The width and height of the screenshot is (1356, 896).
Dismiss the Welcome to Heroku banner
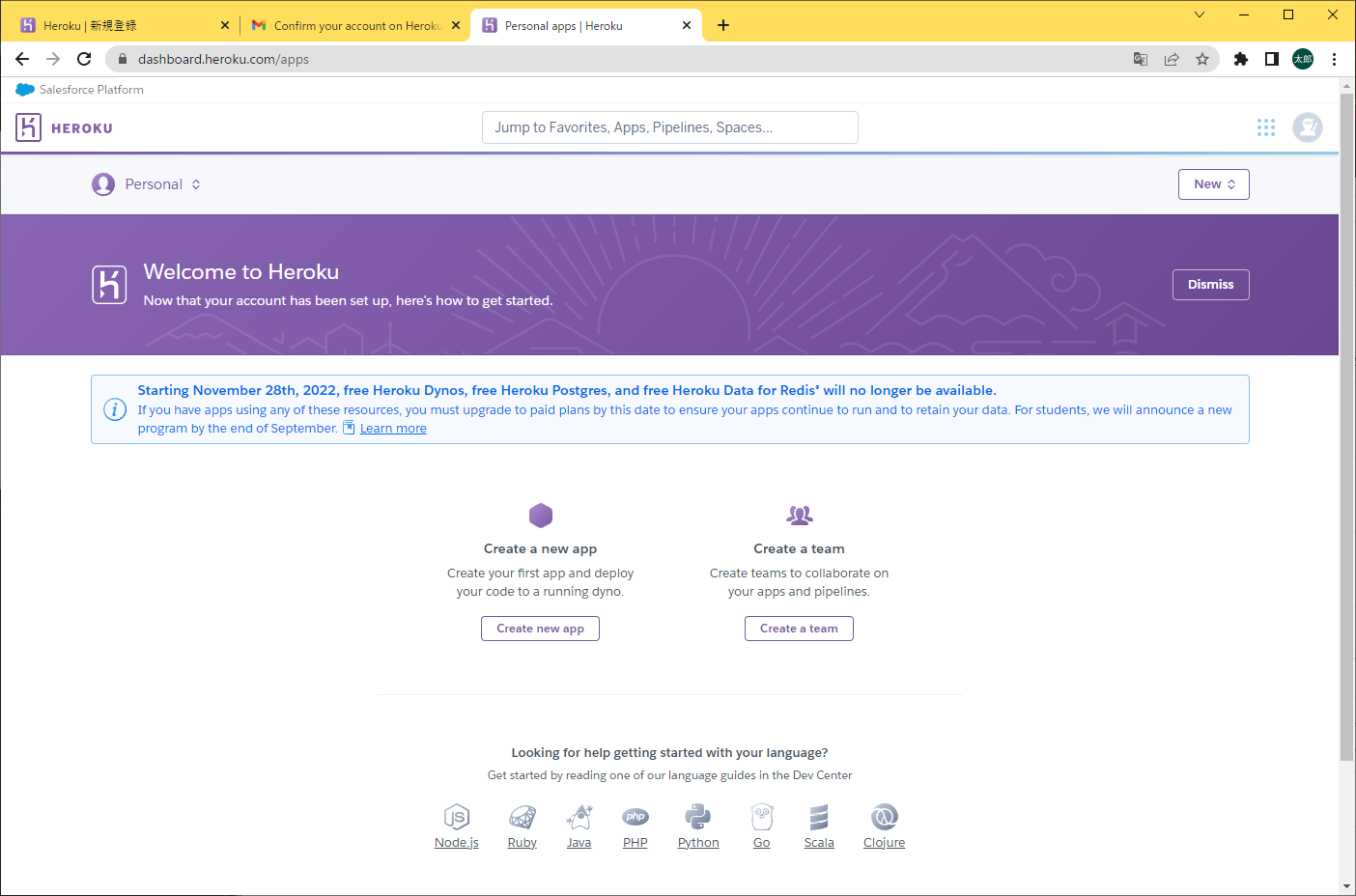coord(1211,285)
